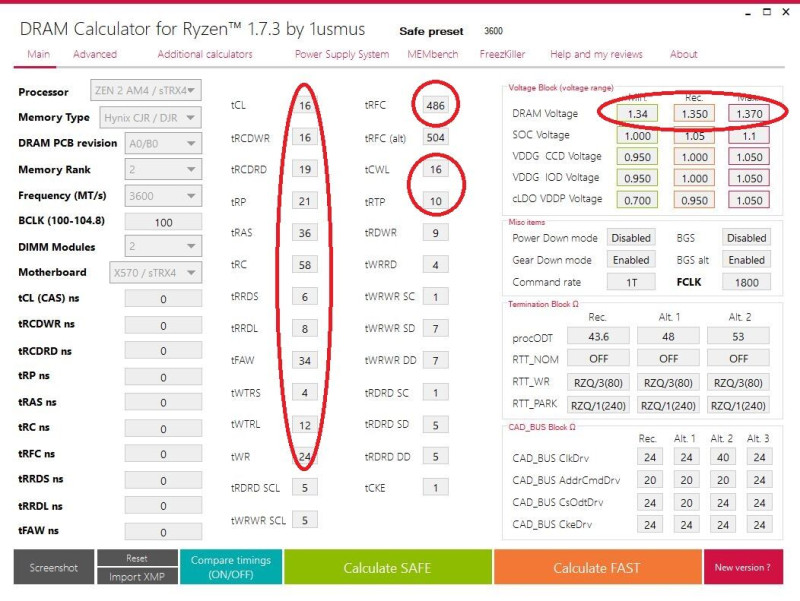Click the New version ? button

coord(743,567)
